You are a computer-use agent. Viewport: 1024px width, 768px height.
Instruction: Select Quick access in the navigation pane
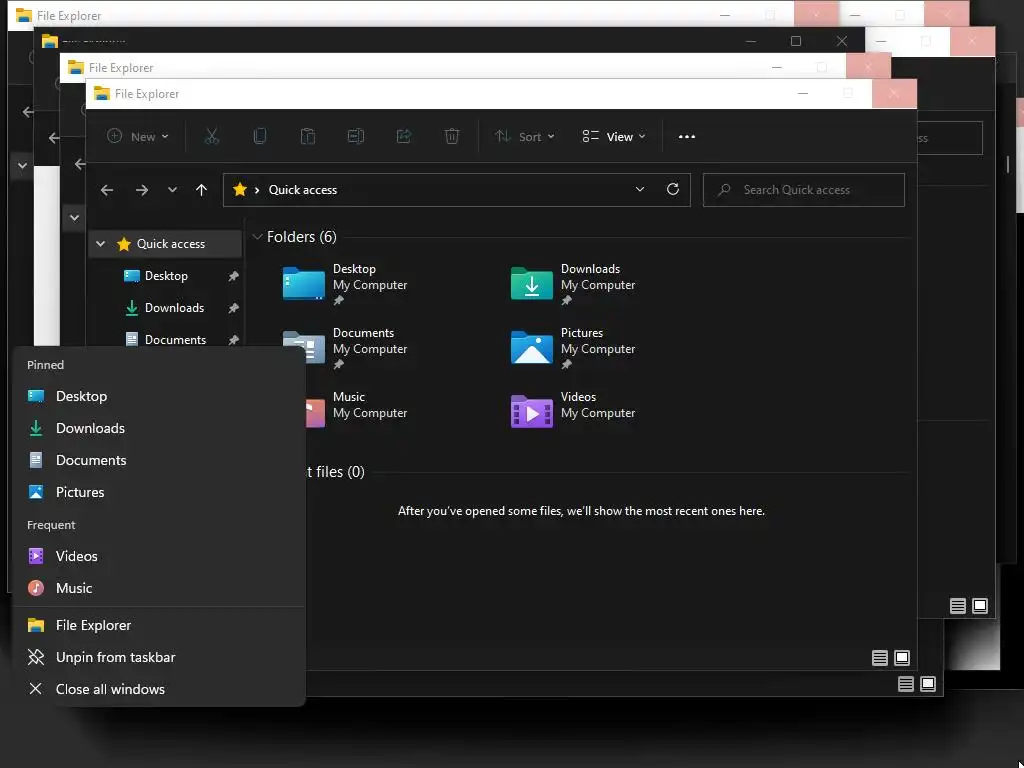165,244
